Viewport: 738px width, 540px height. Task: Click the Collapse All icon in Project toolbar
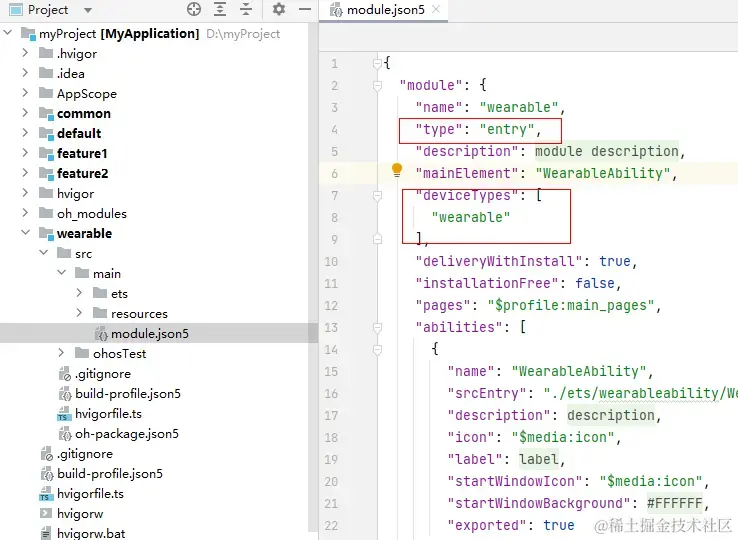pyautogui.click(x=246, y=9)
